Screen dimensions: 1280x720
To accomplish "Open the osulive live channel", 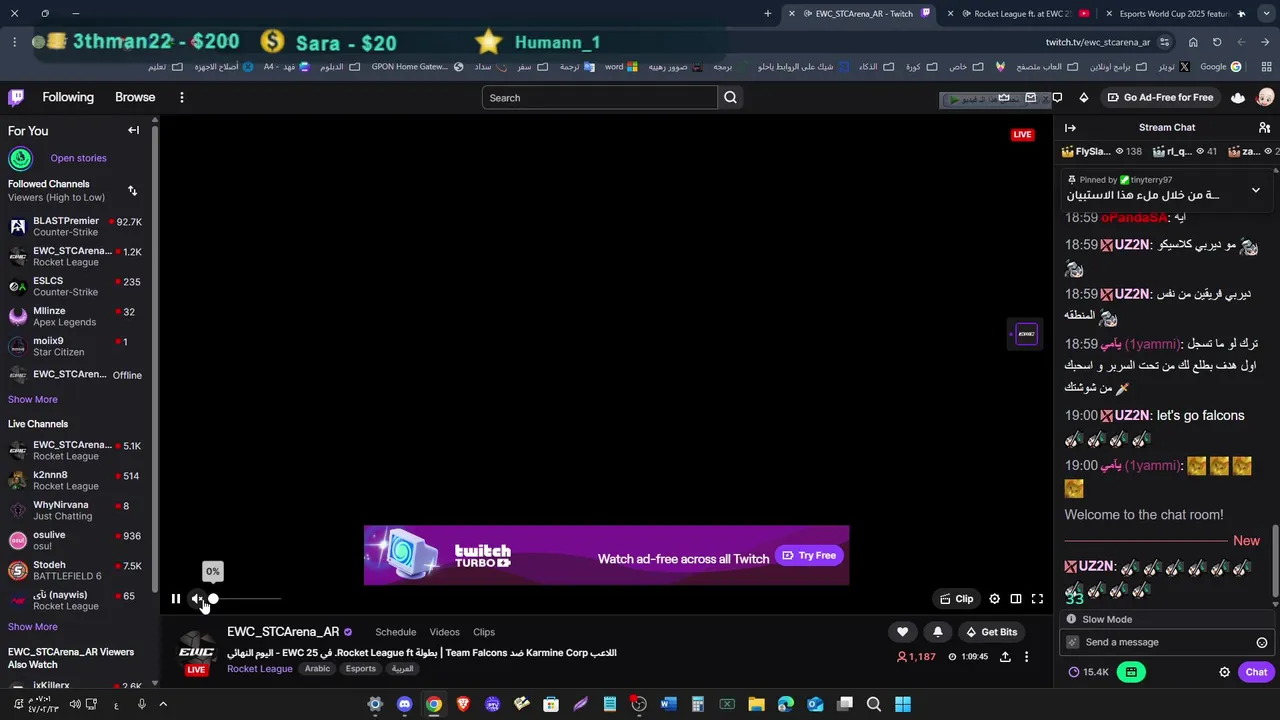I will [x=75, y=540].
